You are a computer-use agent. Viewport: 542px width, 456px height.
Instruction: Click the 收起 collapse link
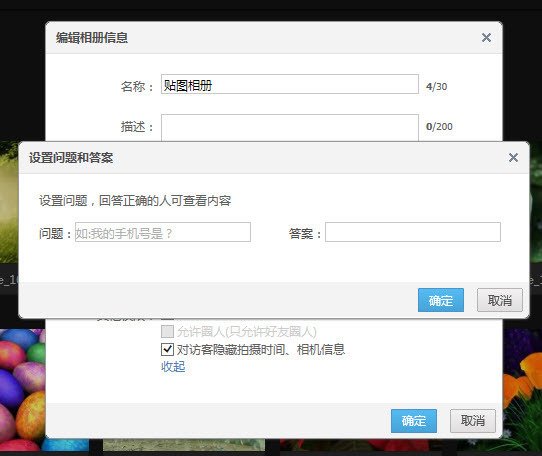coord(173,366)
